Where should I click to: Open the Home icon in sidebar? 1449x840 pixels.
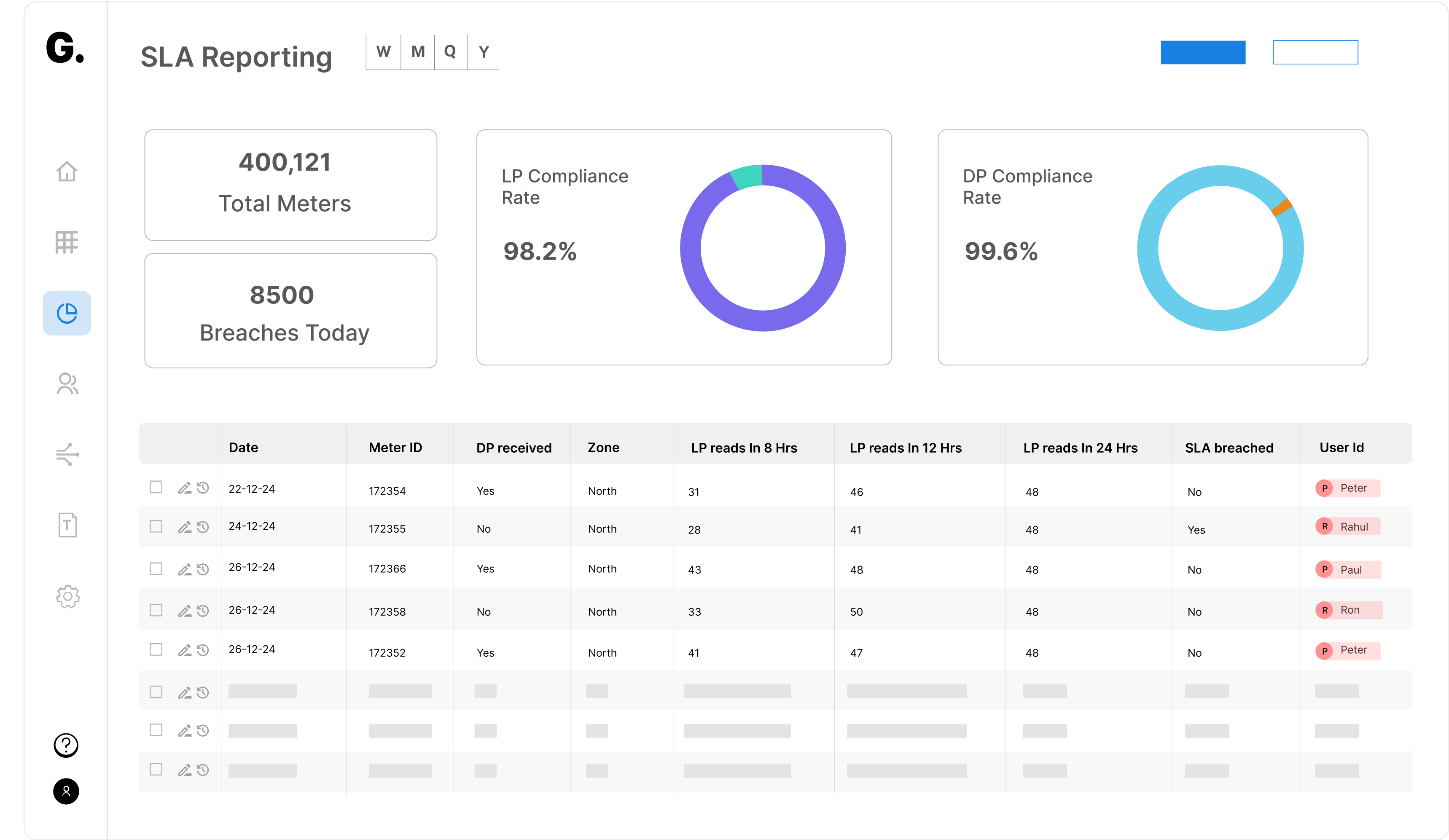67,172
